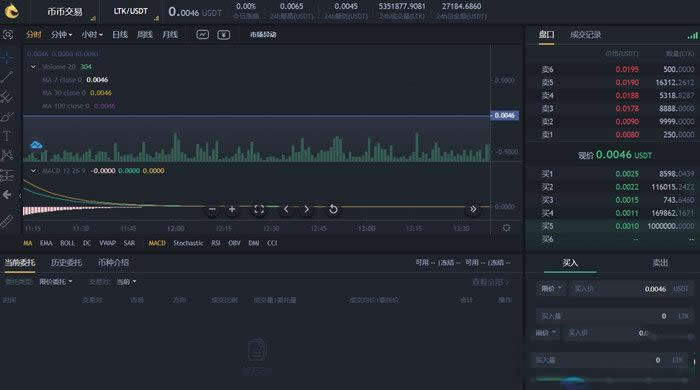Viewport: 700px width, 390px height.
Task: Jump to latest bar double-arrow icon
Action: tap(473, 209)
